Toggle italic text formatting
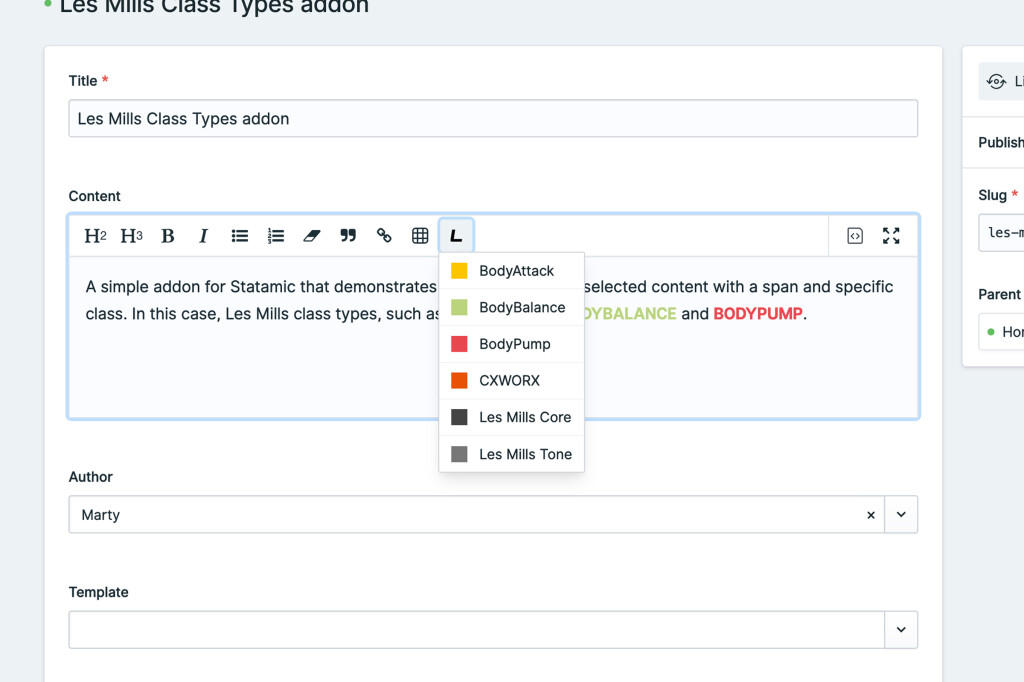 pos(204,236)
